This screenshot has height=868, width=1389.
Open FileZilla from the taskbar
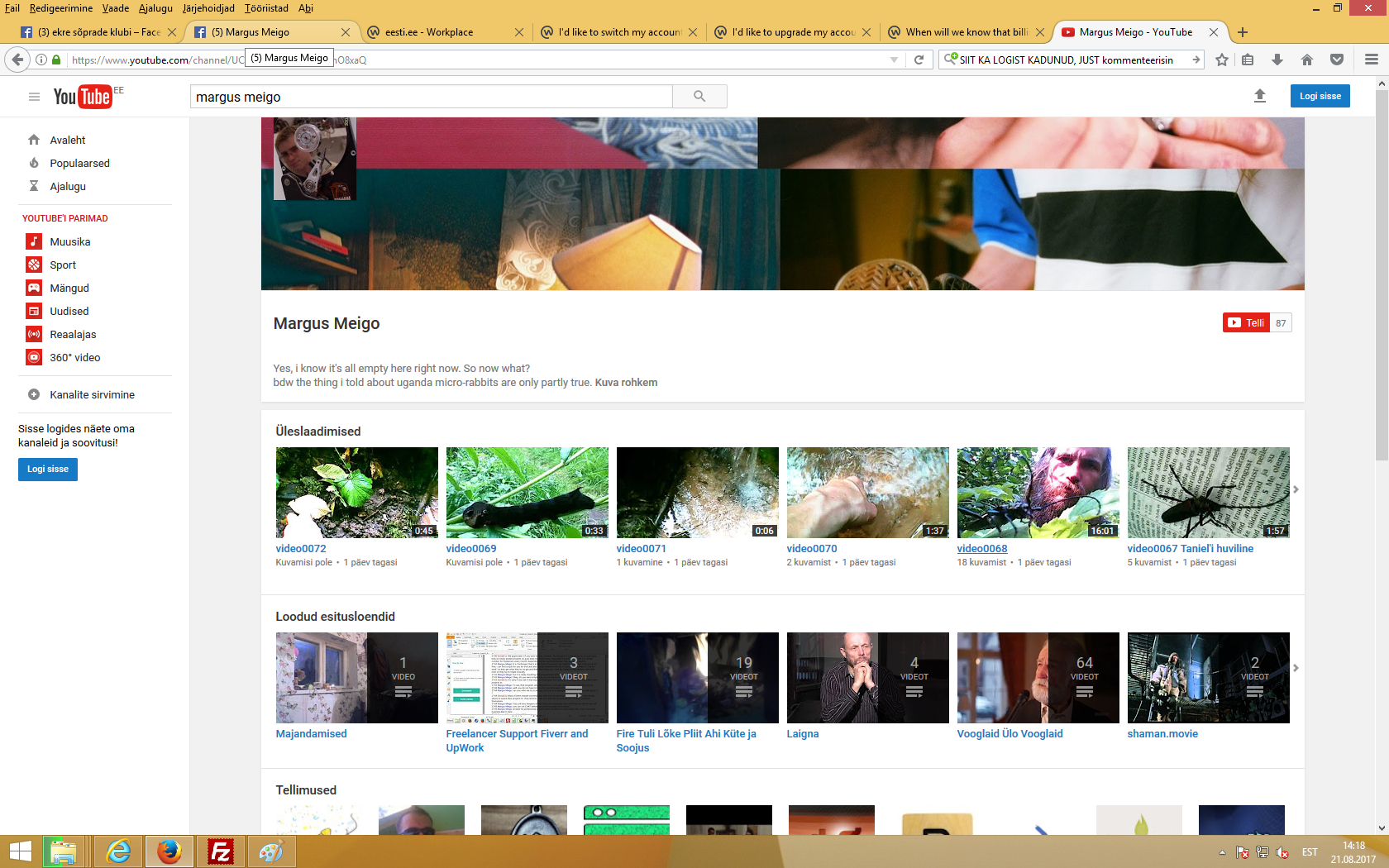[220, 851]
